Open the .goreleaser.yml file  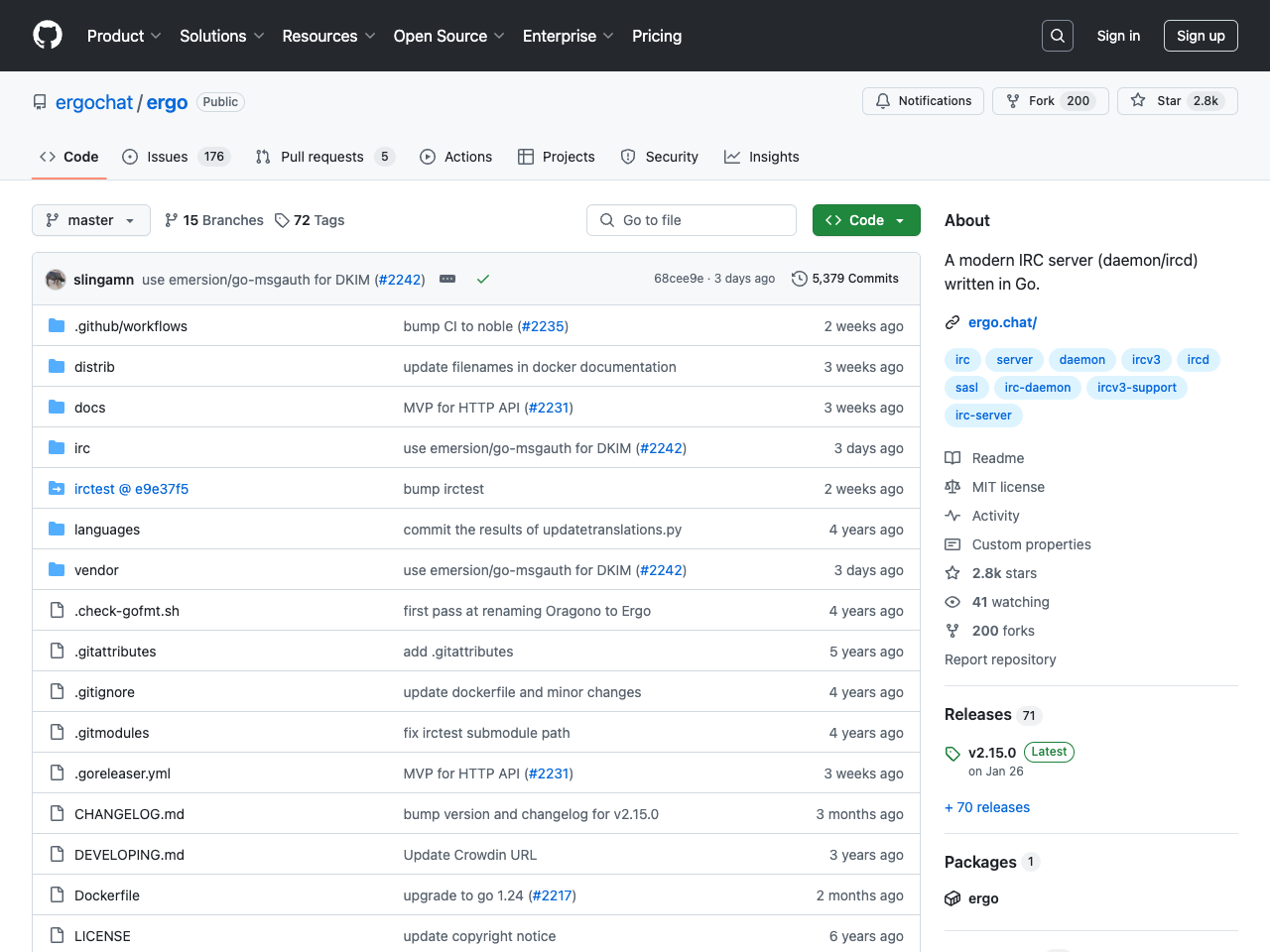coord(122,773)
